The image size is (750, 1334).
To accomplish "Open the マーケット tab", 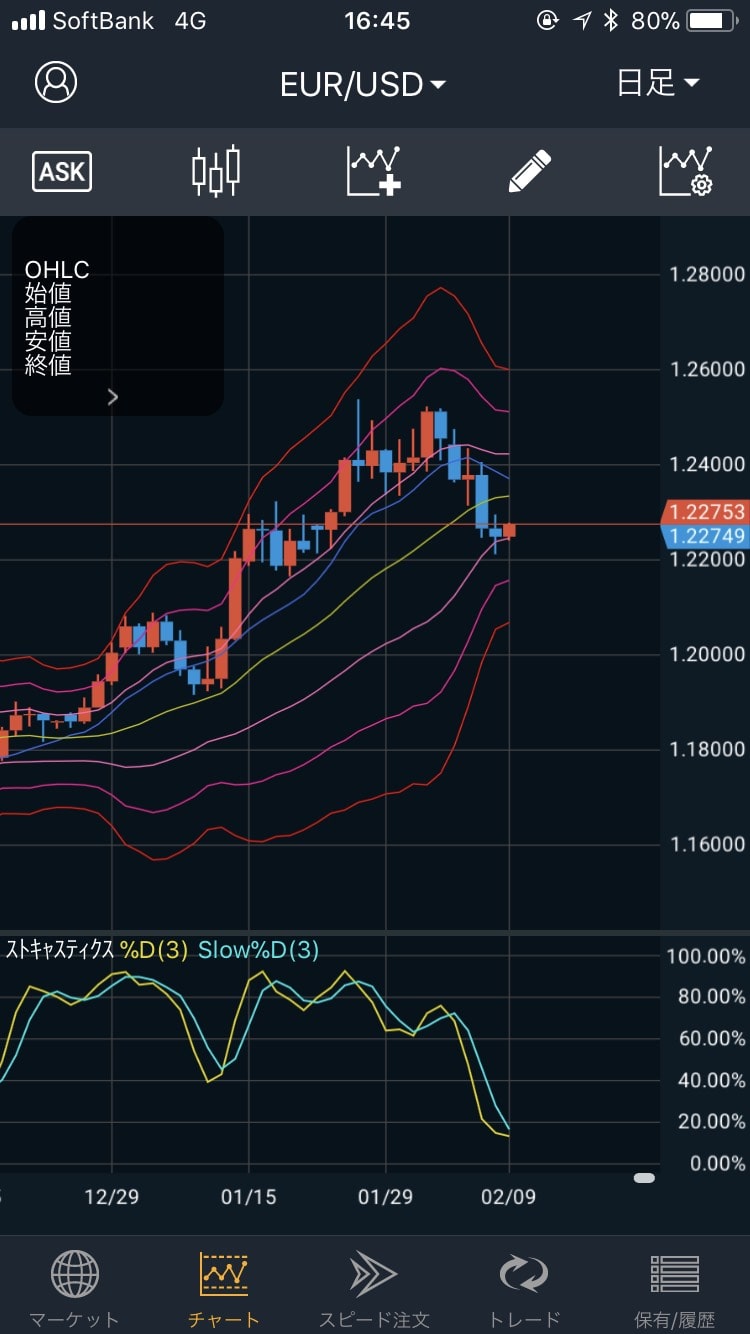I will pyautogui.click(x=74, y=1289).
